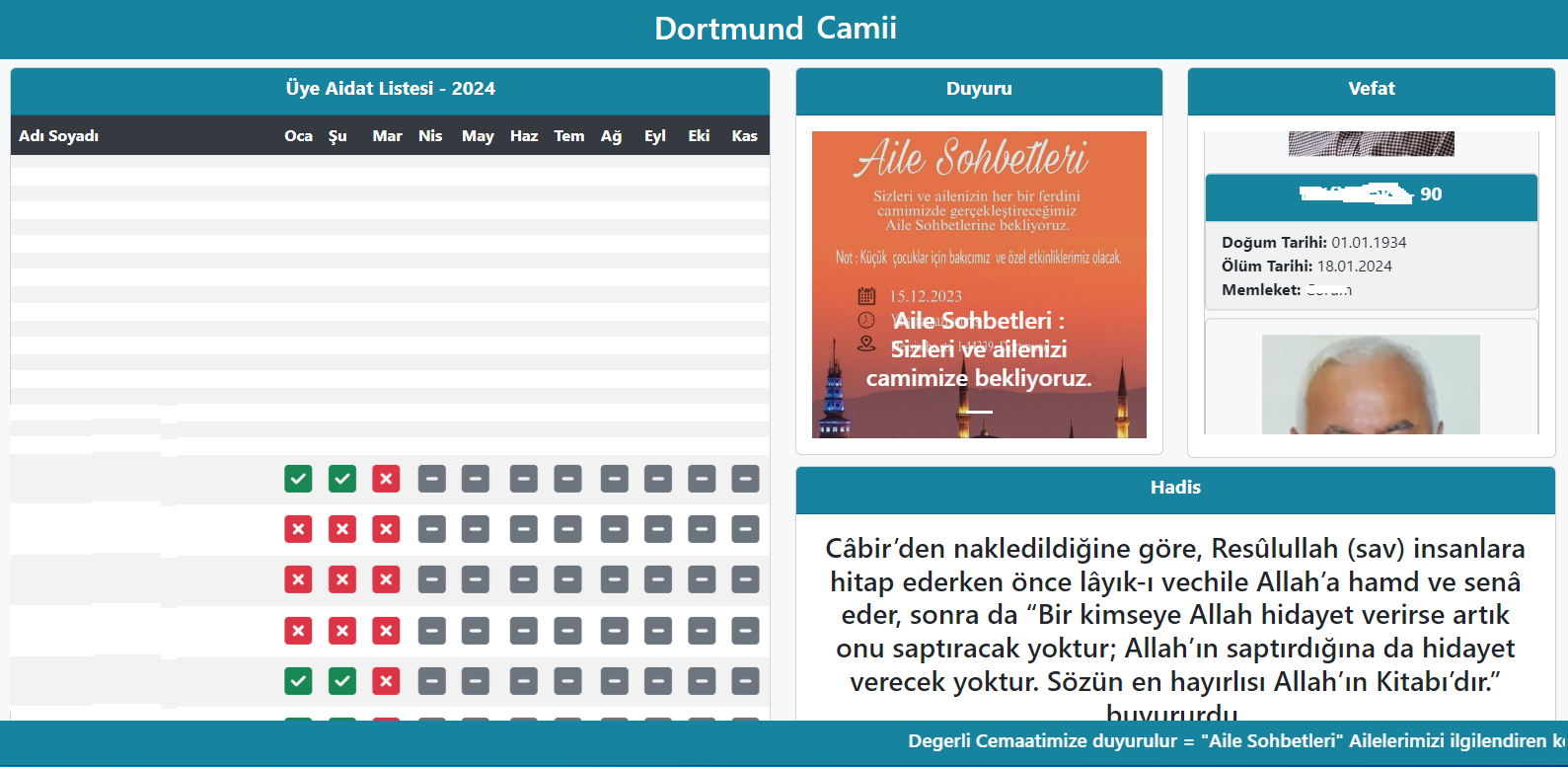Click the red March X in first icon row
The height and width of the screenshot is (767, 1568).
[386, 479]
